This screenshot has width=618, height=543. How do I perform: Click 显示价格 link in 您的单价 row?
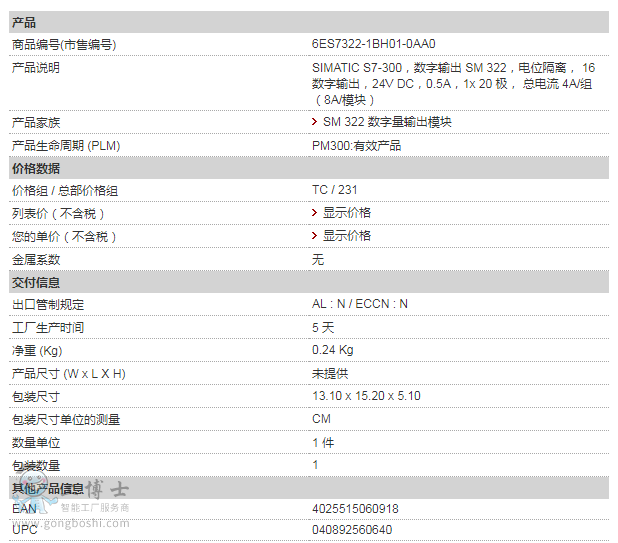tap(347, 236)
